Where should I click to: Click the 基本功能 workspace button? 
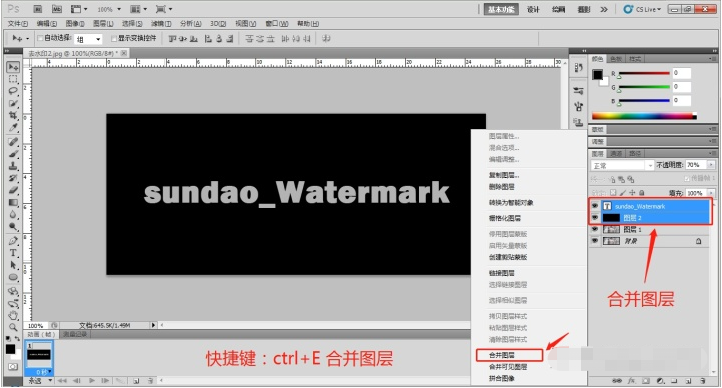pyautogui.click(x=501, y=9)
